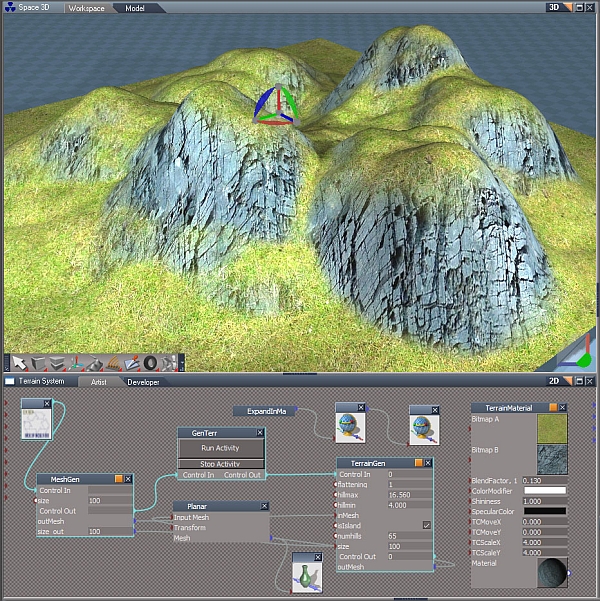Edit the MeshGen size_out value 100
The image size is (600, 601).
tap(110, 532)
